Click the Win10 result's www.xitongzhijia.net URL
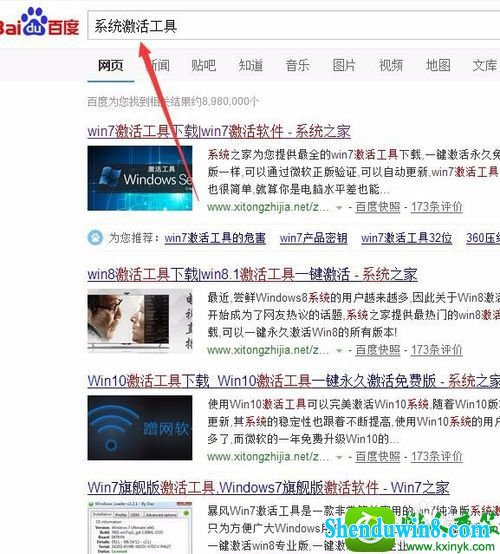 (268, 457)
